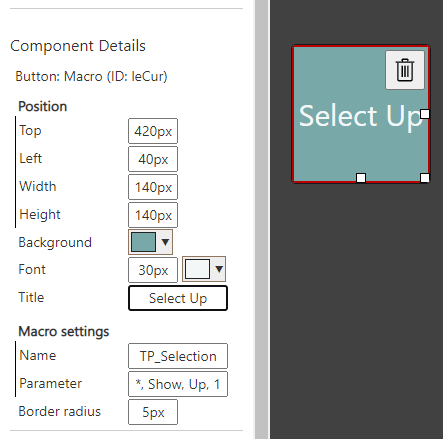Edit the Top position field
Image resolution: width=443 pixels, height=439 pixels.
point(153,131)
